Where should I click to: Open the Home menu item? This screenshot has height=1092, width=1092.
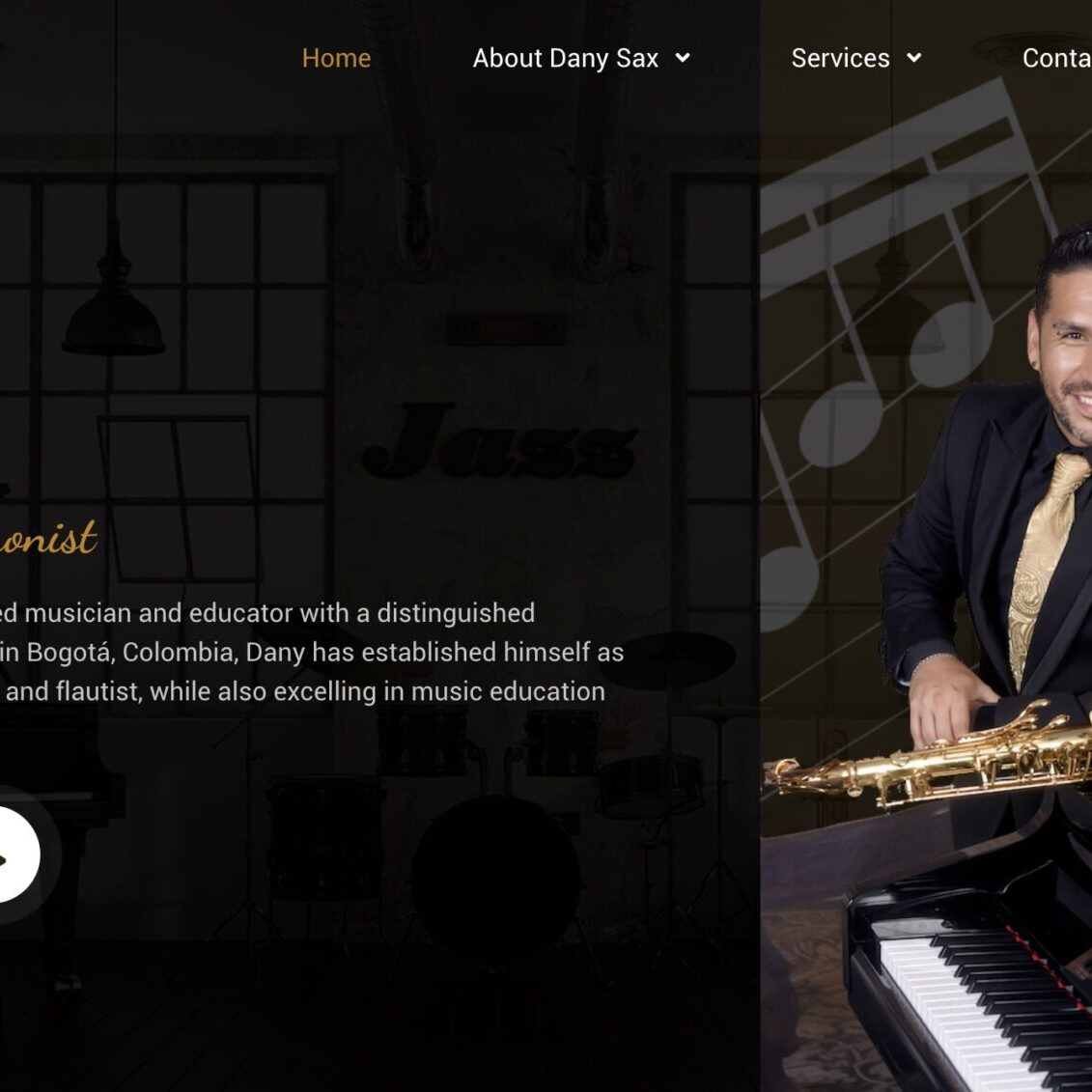(x=336, y=58)
